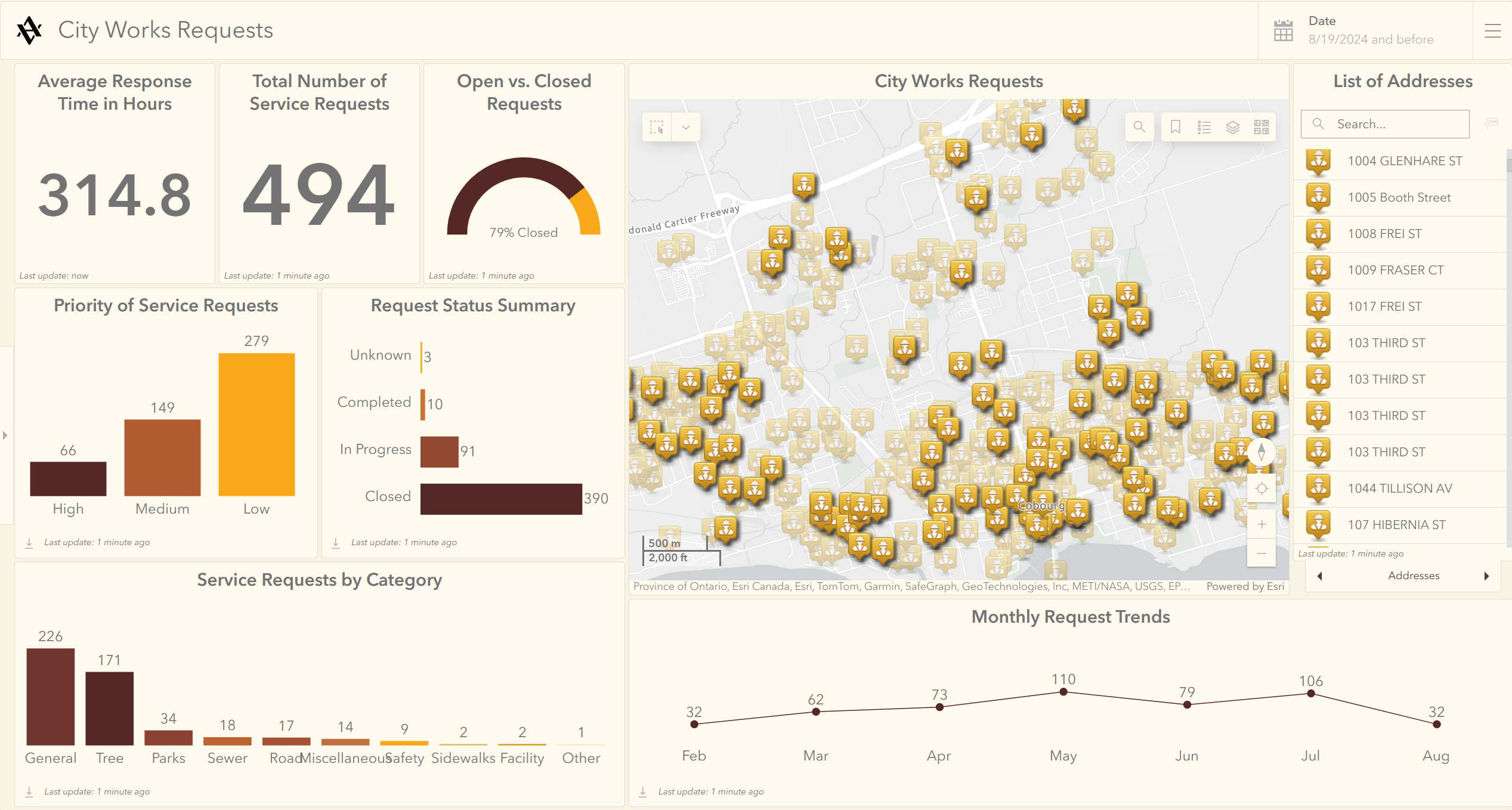
Task: Open map bookmarks
Action: click(1176, 127)
